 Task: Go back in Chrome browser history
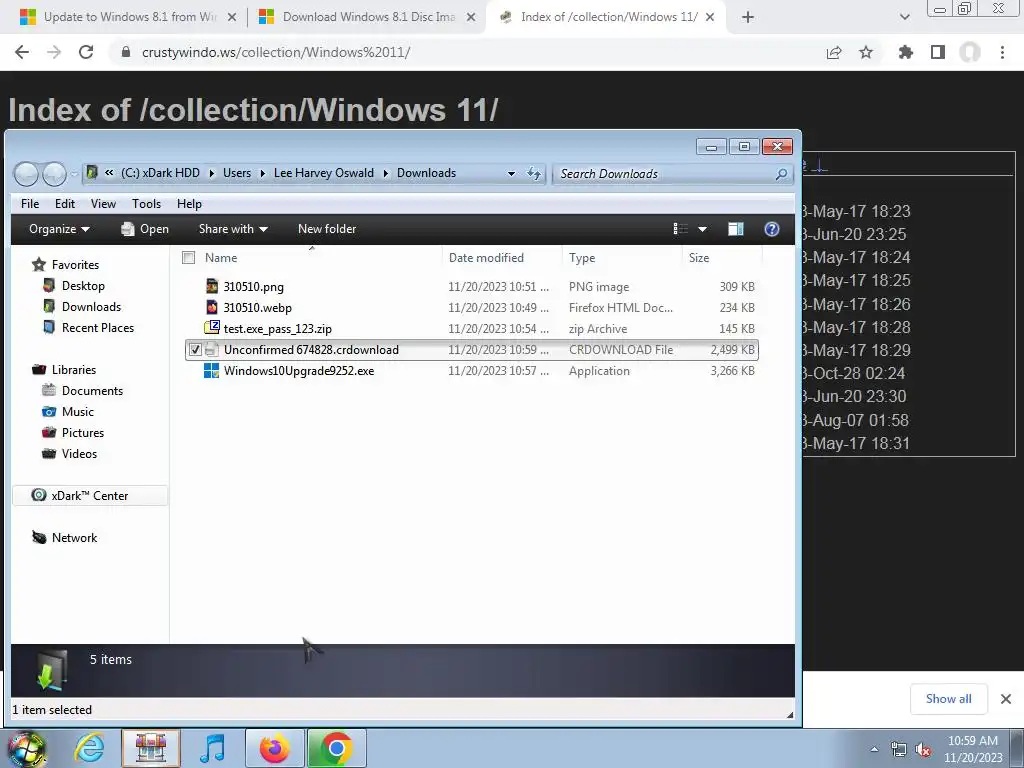coord(22,52)
